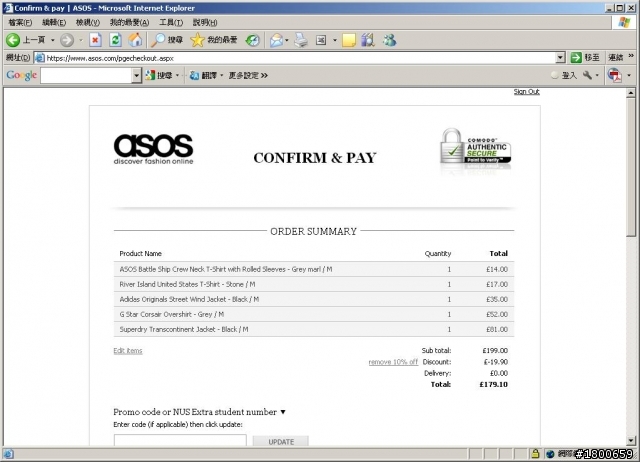Viewport: 640px width, 462px height.
Task: Click the grey Forward arrow button
Action: tap(67, 40)
